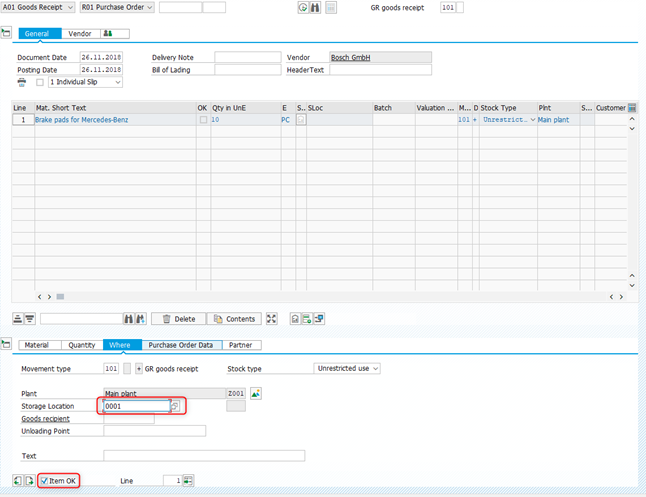Click the search field below the item table
Image resolution: width=646 pixels, height=497 pixels.
pyautogui.click(x=82, y=319)
